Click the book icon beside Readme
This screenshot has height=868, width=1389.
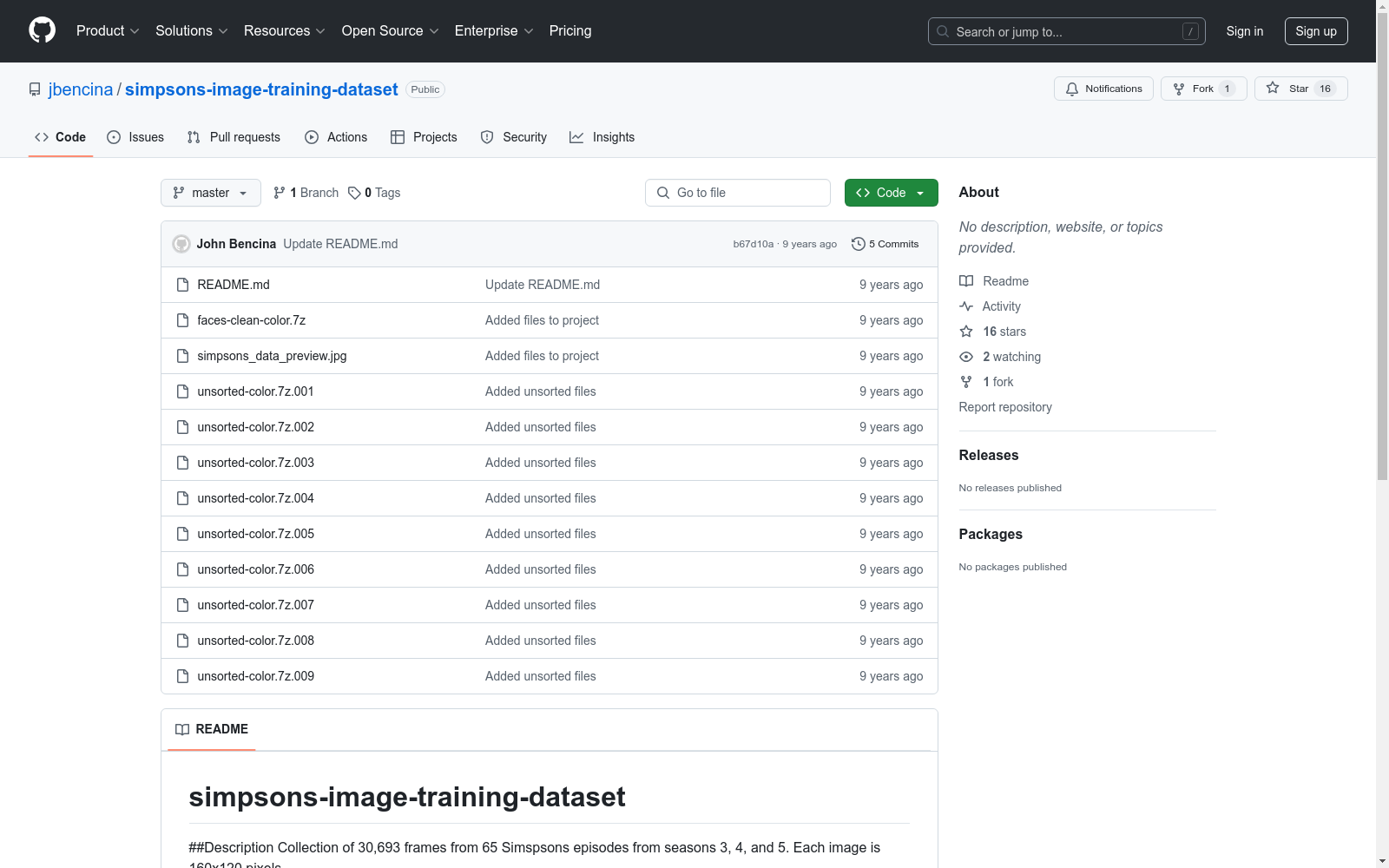pos(966,281)
